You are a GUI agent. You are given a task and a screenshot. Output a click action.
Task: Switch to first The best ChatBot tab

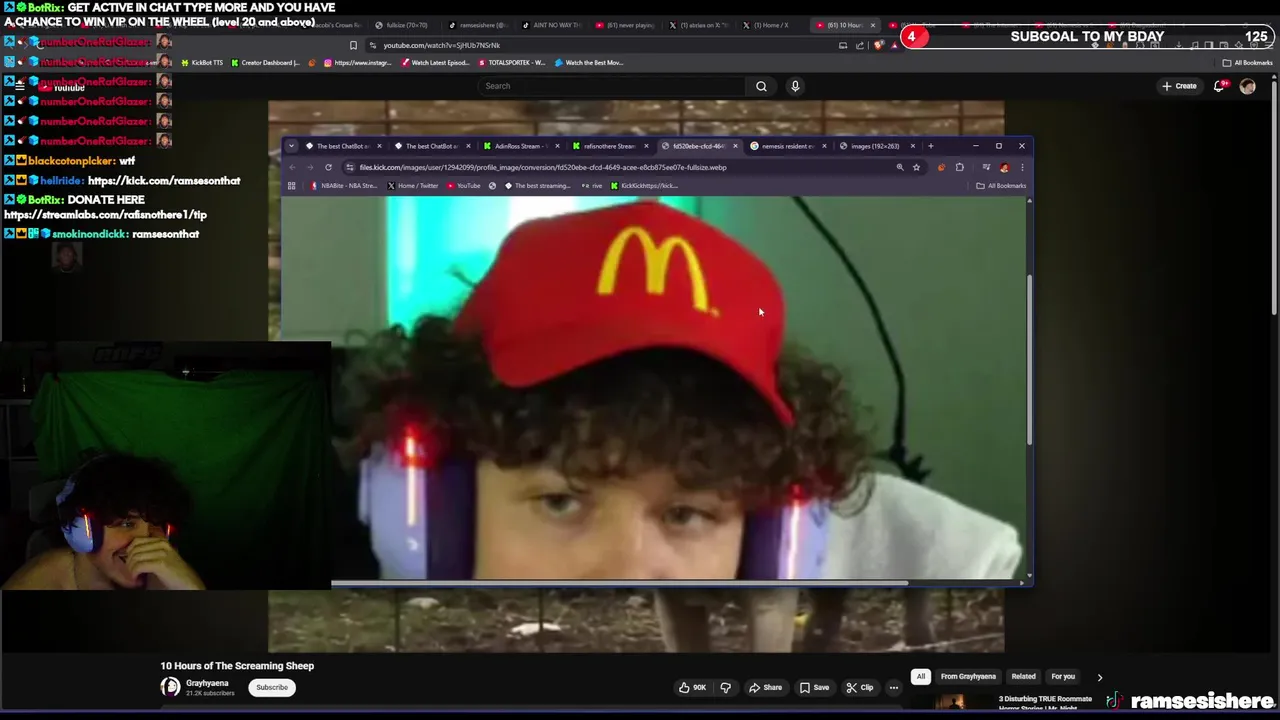(343, 146)
